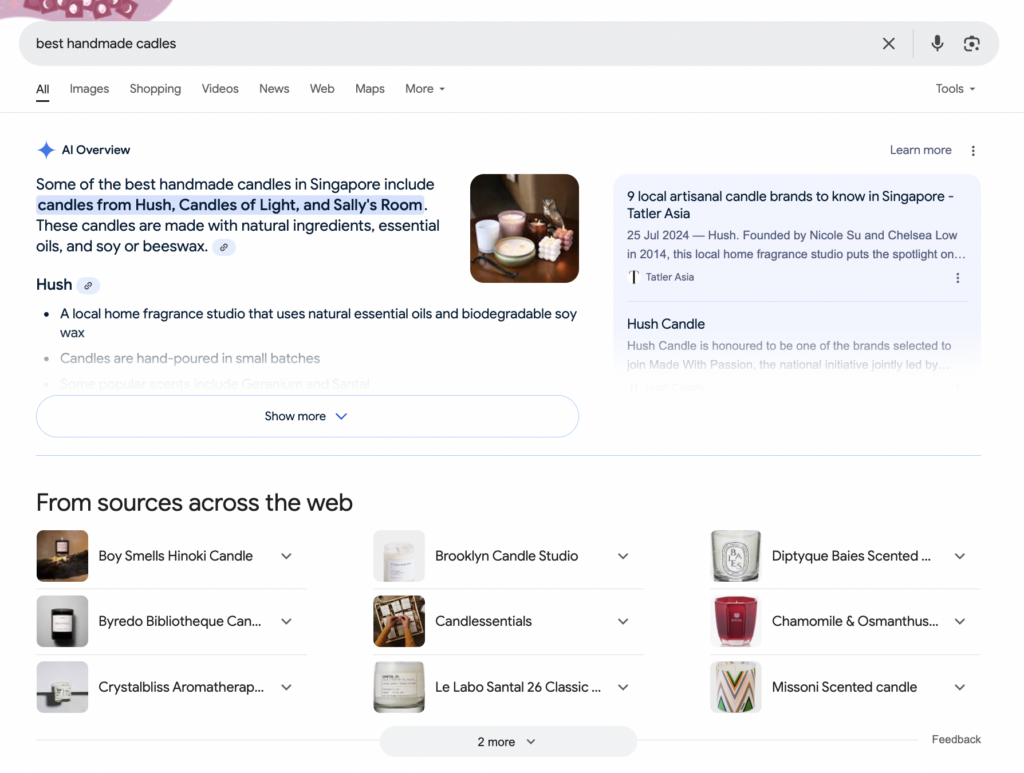Switch to the Web tab
Screen dimensions: 1024x773
point(322,89)
